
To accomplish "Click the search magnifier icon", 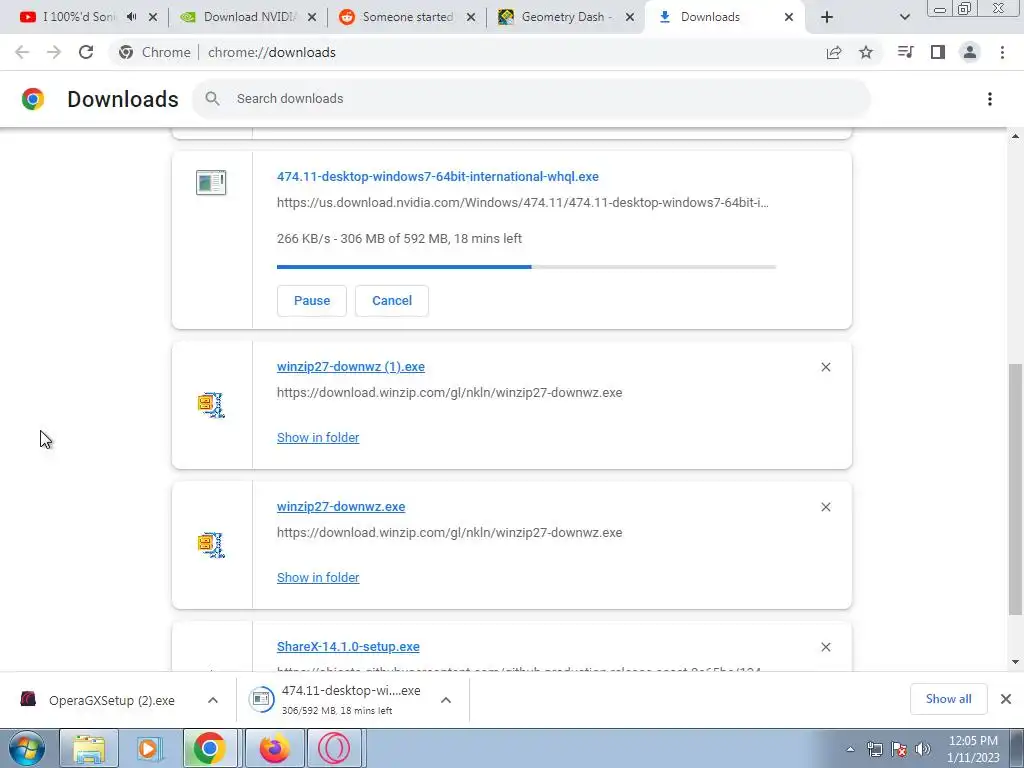I will tap(212, 99).
